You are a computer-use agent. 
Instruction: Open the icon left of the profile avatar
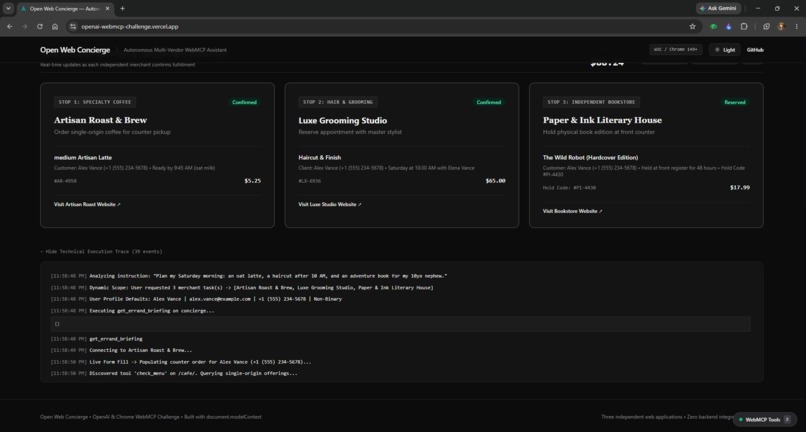click(x=766, y=26)
